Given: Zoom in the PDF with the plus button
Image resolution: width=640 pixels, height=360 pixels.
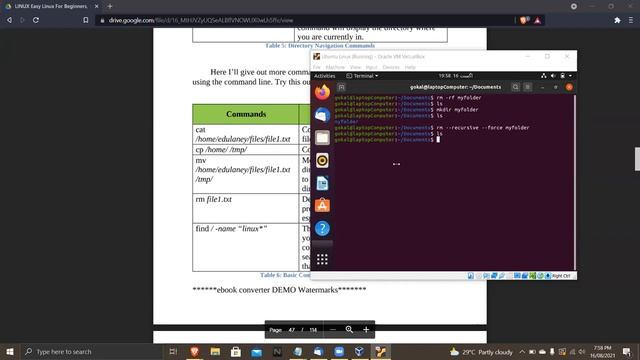Looking at the screenshot, I should click(366, 329).
